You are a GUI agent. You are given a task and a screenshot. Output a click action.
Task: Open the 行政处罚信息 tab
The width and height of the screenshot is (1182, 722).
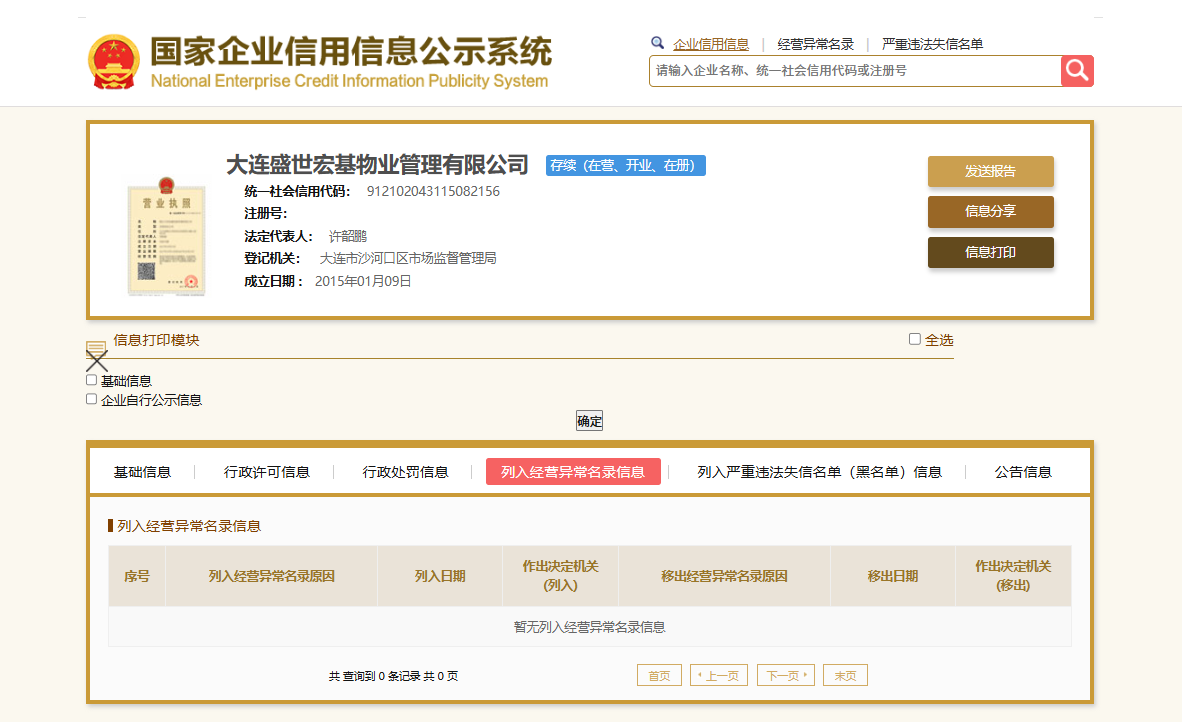(x=405, y=472)
